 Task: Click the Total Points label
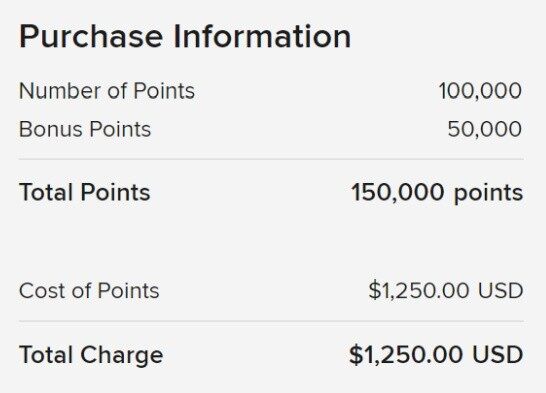click(x=85, y=192)
